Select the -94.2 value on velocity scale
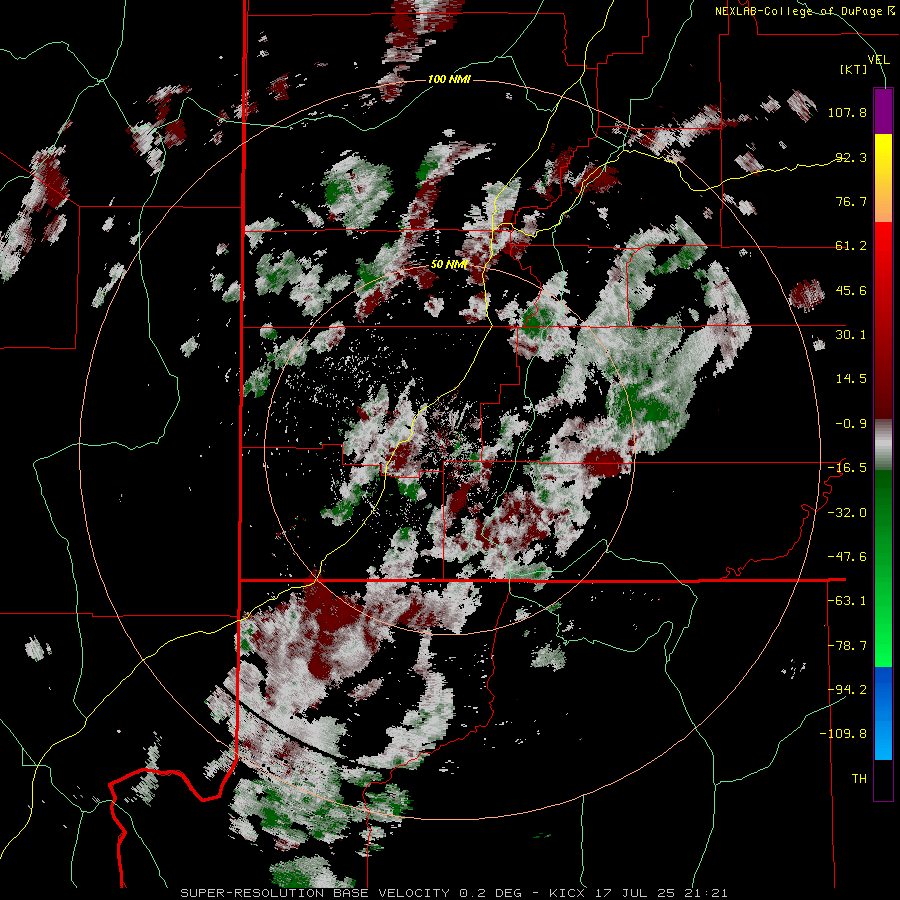900x900 pixels. click(x=847, y=690)
